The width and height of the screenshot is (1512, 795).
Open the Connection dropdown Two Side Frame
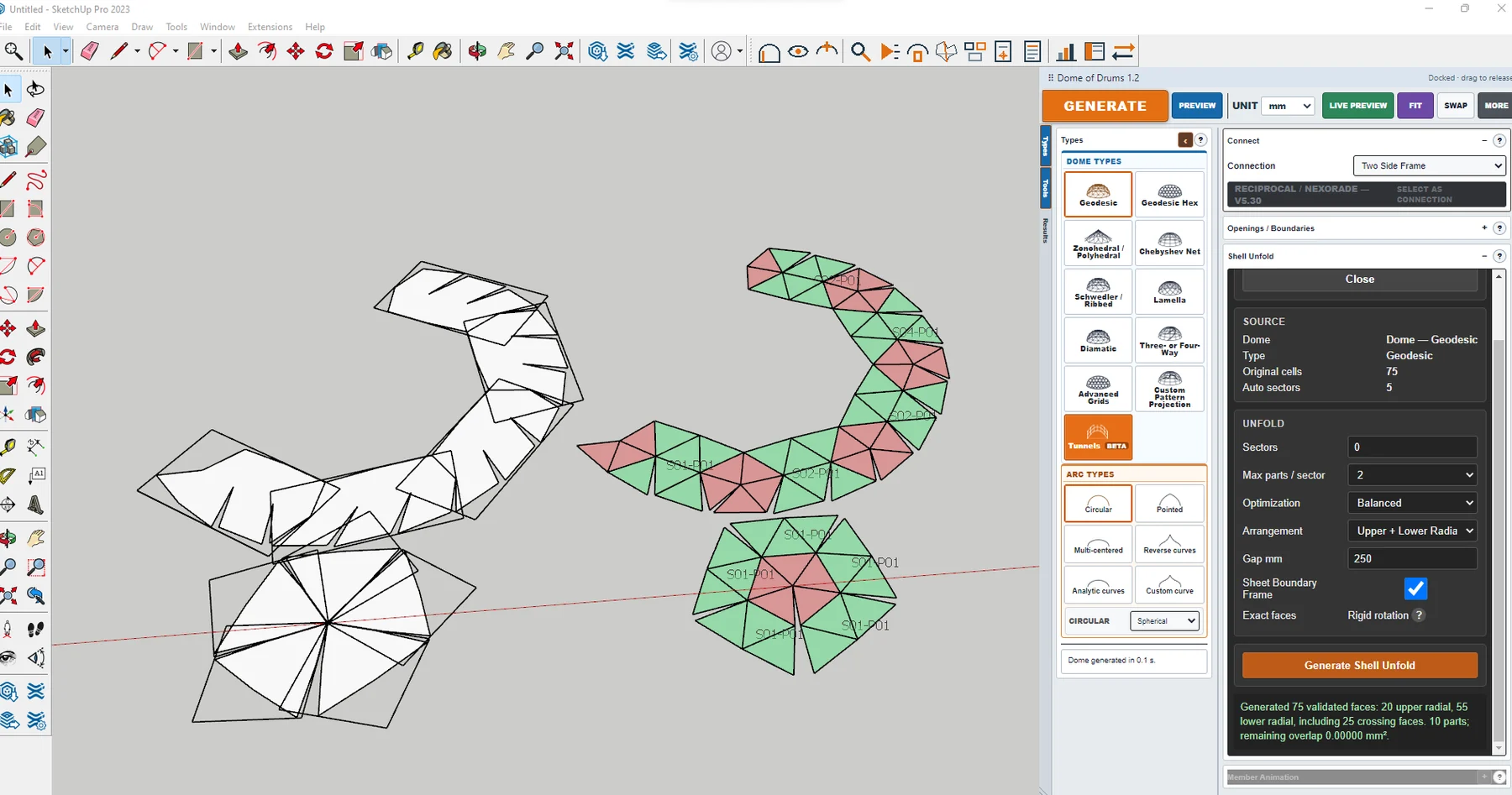[x=1429, y=165]
